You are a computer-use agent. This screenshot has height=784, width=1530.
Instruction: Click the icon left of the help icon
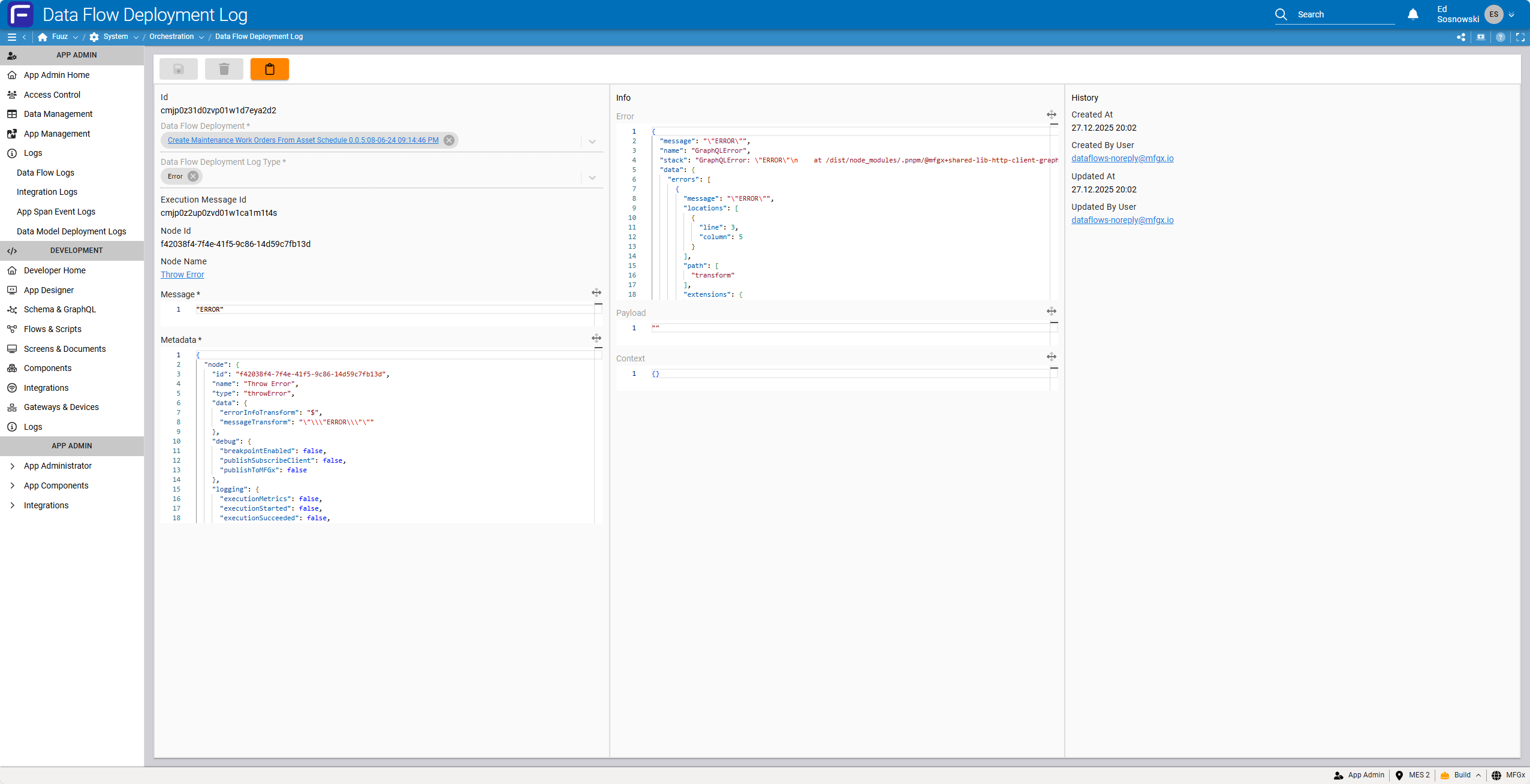[x=1481, y=37]
